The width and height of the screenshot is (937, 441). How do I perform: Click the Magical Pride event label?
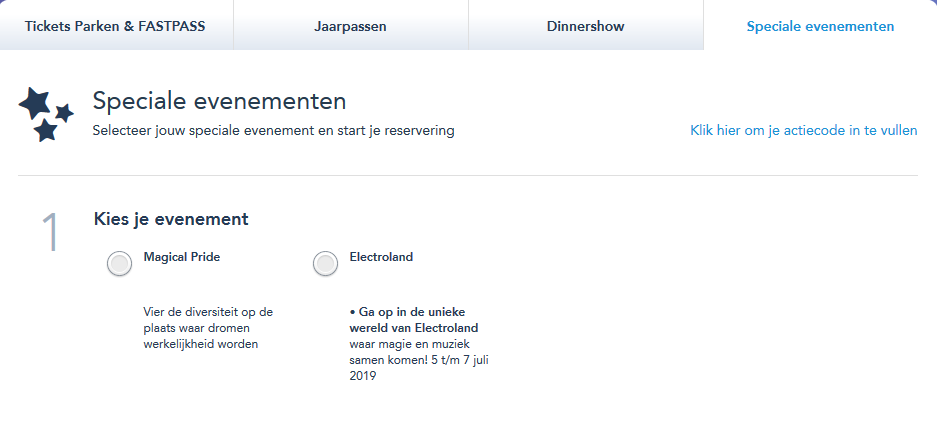pos(182,257)
